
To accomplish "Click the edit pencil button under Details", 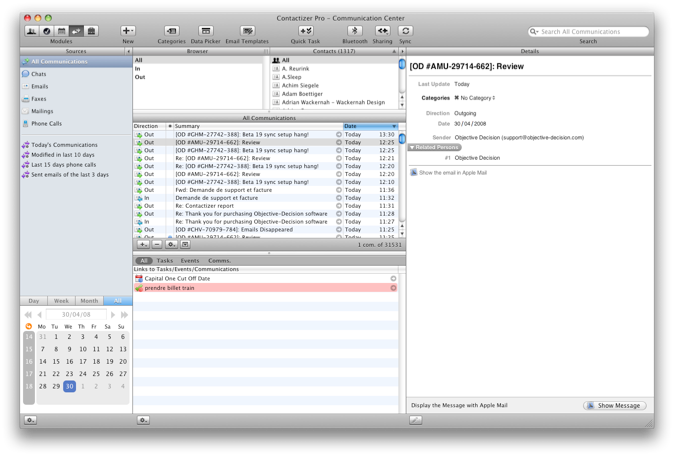I will coord(415,420).
